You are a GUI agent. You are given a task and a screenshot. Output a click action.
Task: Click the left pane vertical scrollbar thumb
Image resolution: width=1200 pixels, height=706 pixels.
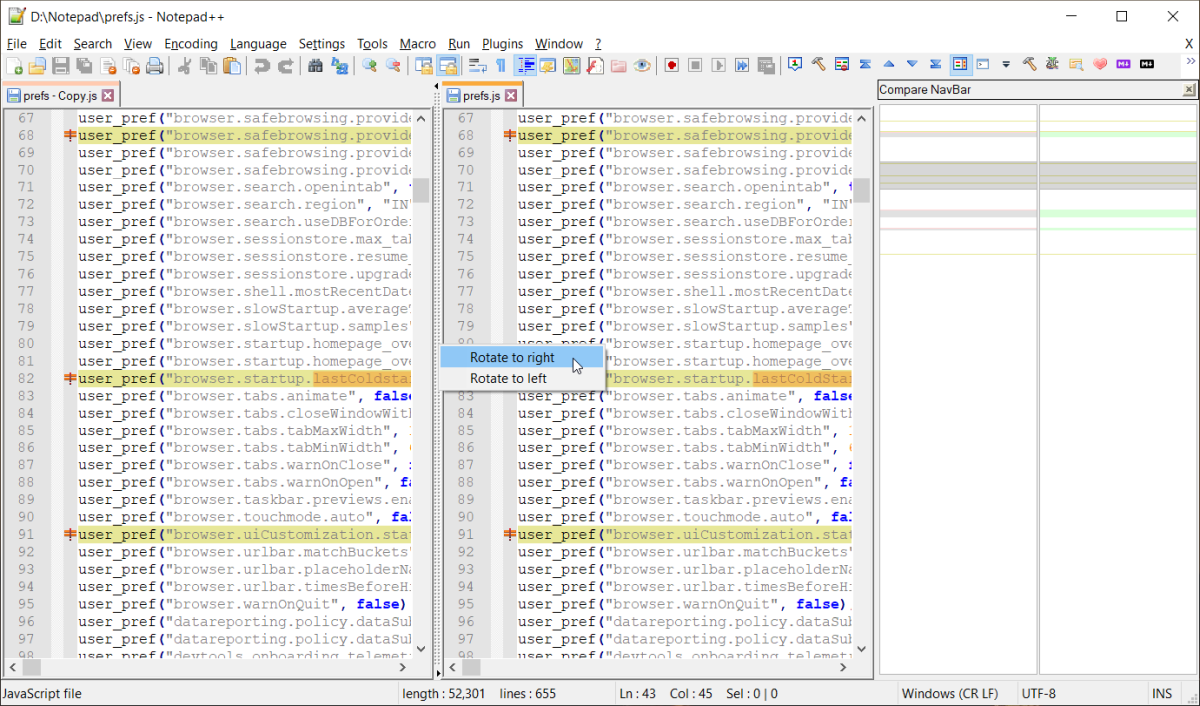(422, 190)
